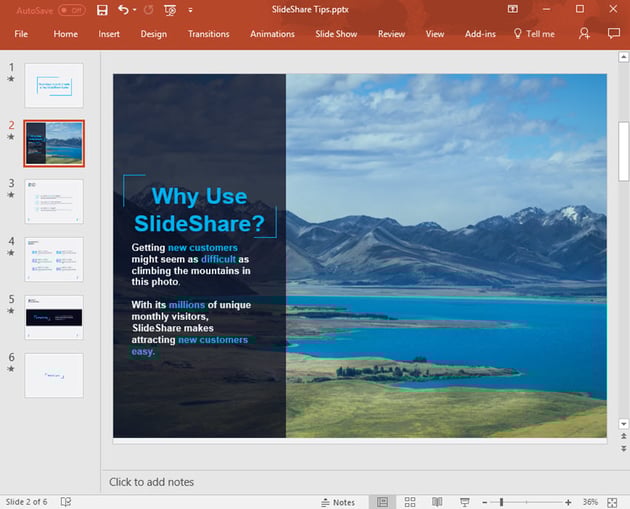This screenshot has width=630, height=509.
Task: Click the Redo icon
Action: pos(149,10)
